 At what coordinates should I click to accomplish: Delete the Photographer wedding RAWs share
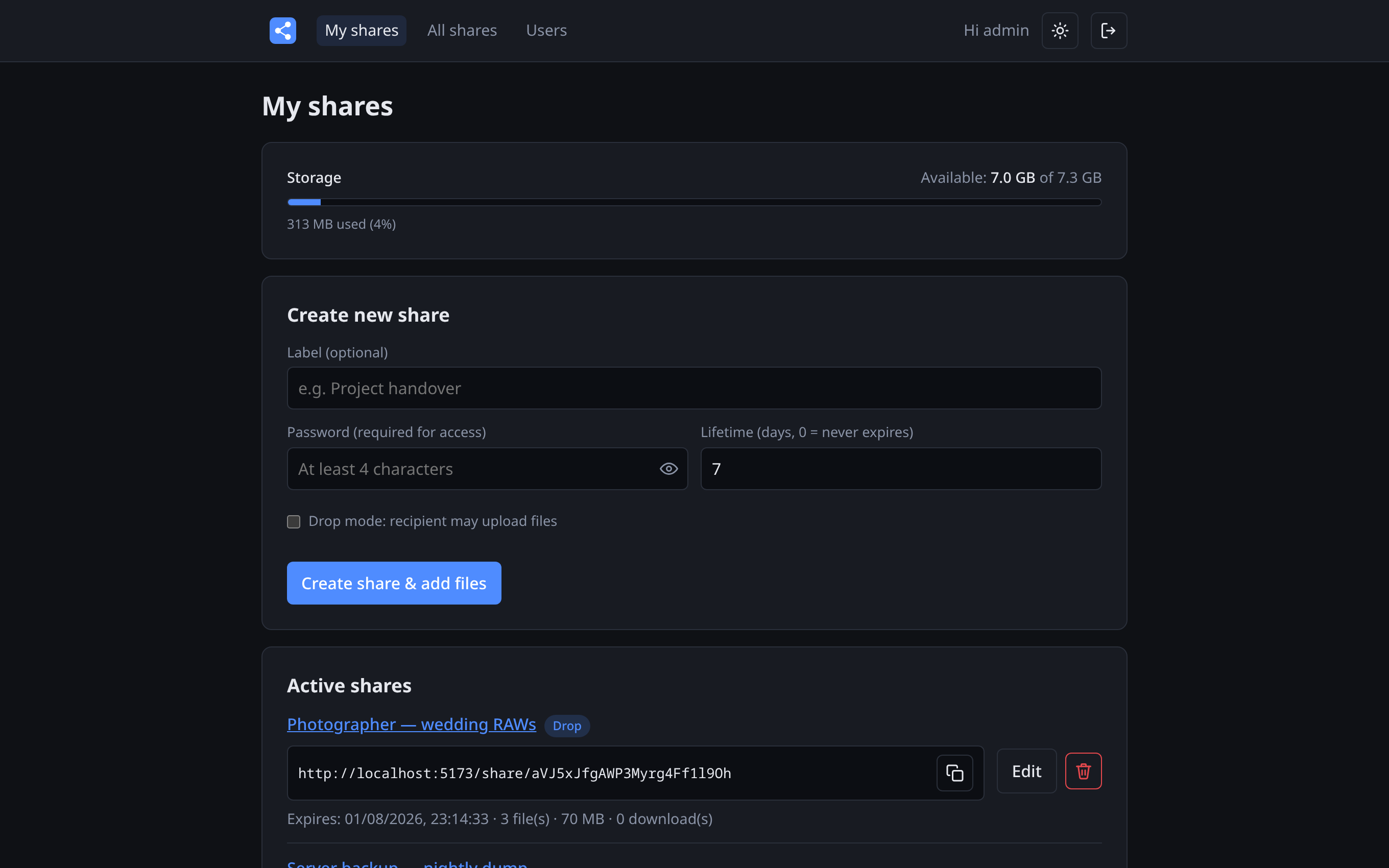(1083, 771)
